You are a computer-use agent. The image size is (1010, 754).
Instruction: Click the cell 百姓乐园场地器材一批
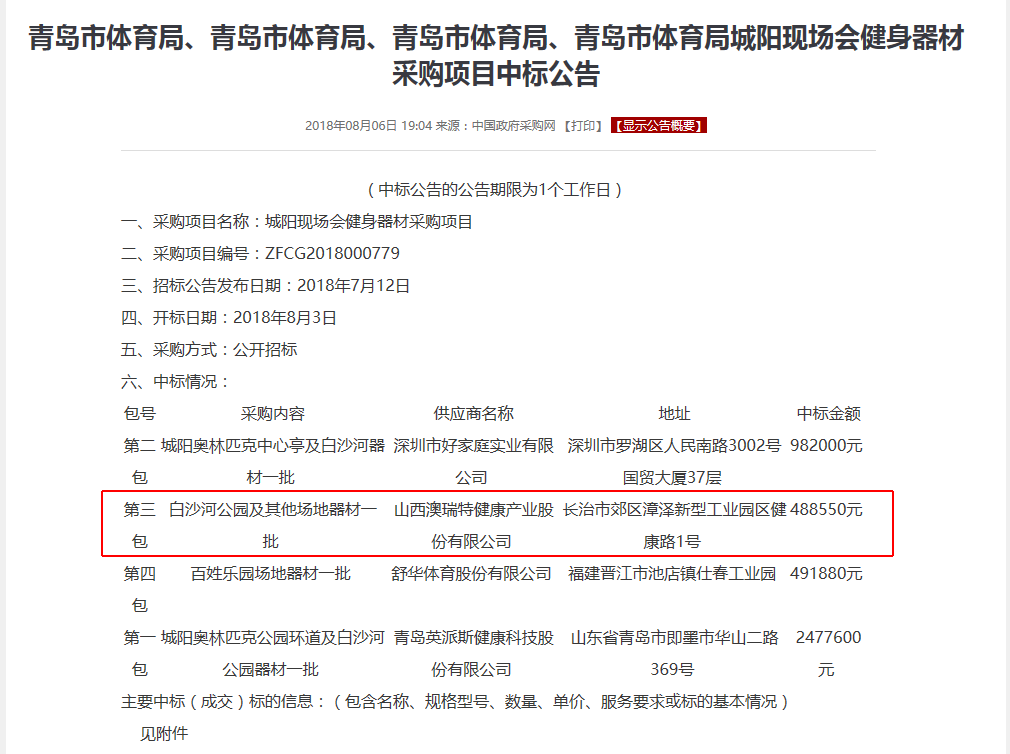(271, 573)
